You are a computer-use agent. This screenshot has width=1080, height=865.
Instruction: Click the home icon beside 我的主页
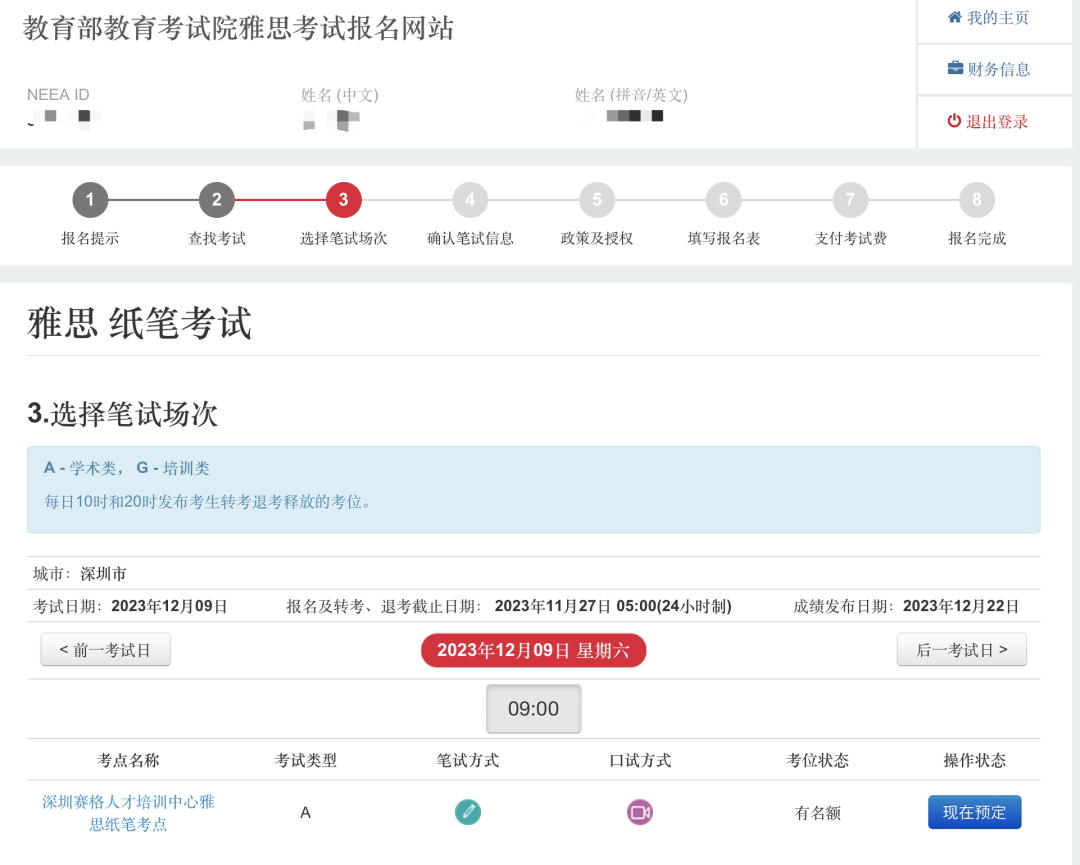(954, 17)
